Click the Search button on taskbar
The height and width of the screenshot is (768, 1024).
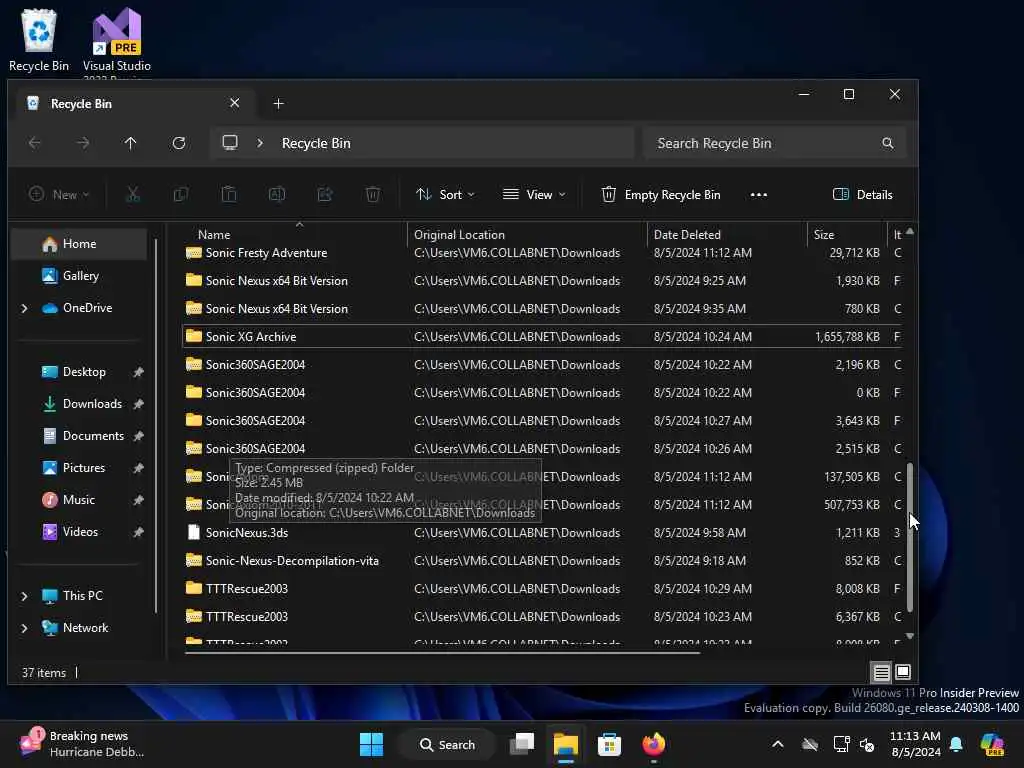pos(448,744)
